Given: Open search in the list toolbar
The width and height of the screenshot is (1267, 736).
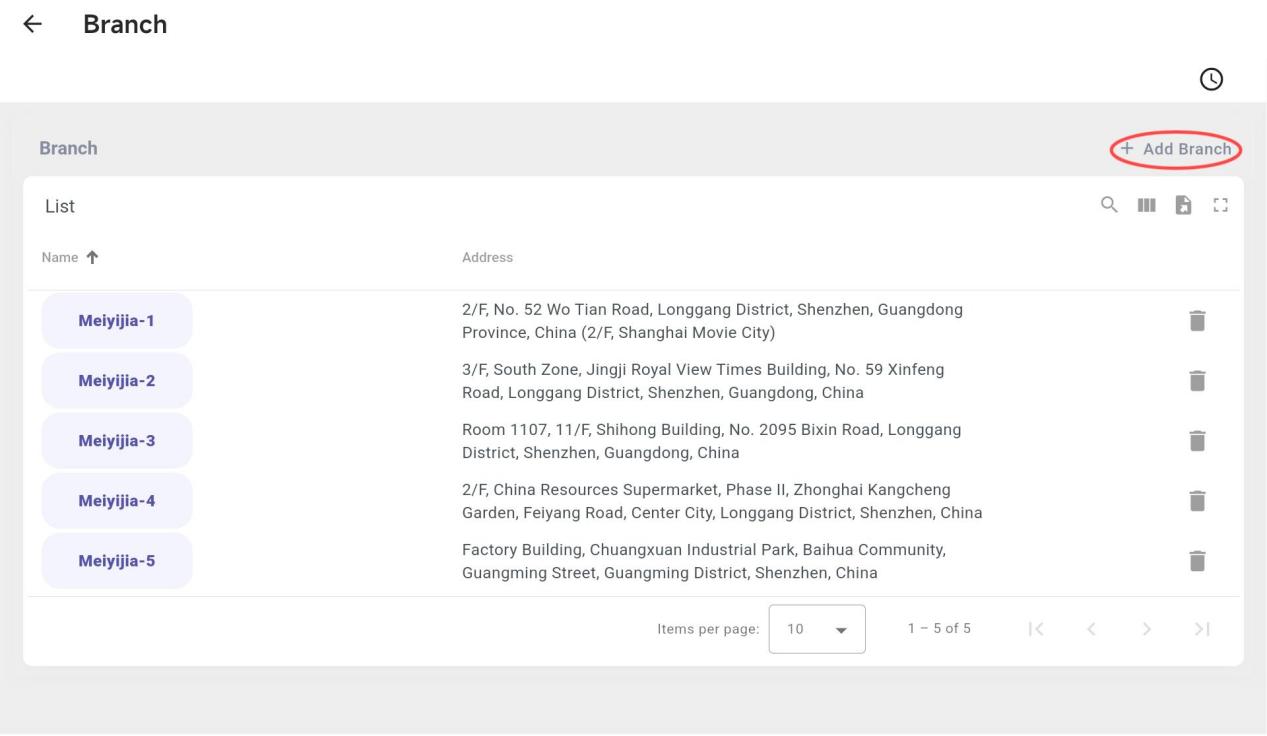Looking at the screenshot, I should (x=1109, y=205).
